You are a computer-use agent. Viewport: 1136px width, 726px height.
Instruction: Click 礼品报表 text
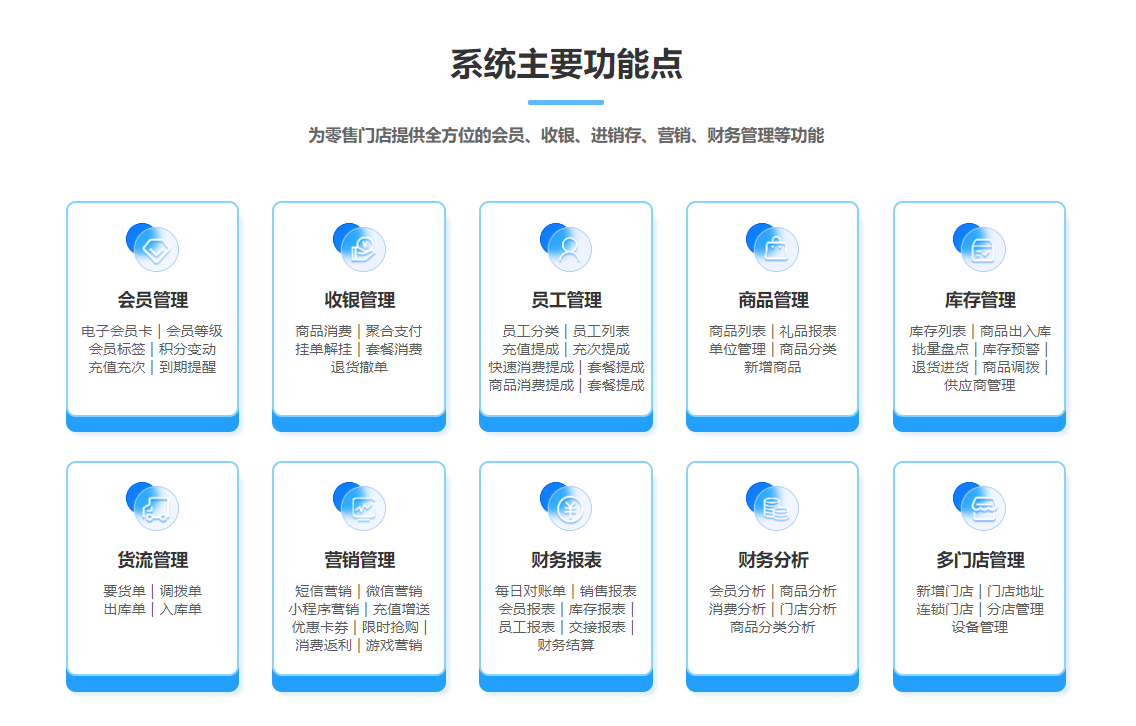[808, 331]
